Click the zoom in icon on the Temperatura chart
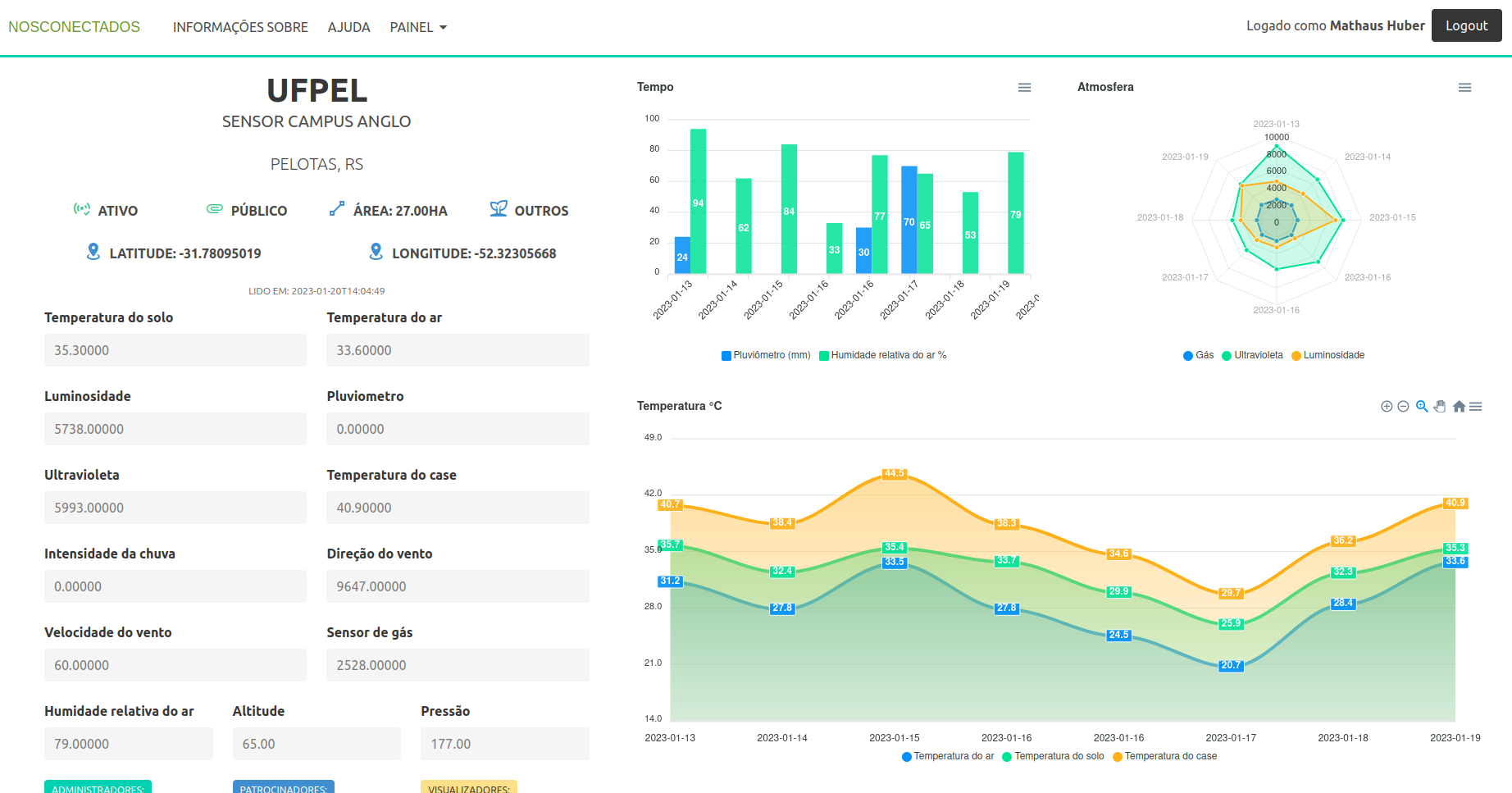The image size is (1512, 793). coord(1387,407)
